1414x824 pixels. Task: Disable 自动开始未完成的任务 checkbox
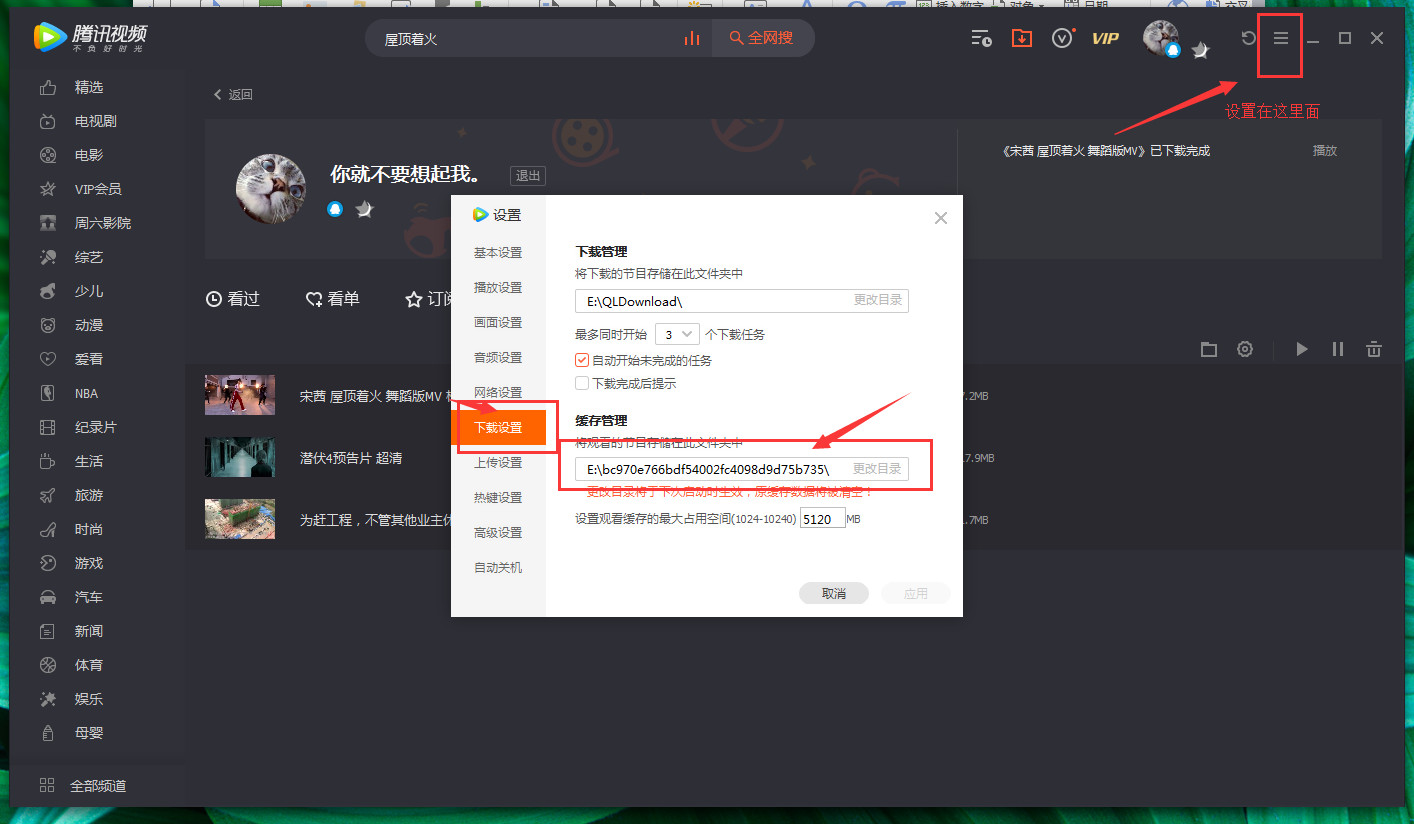click(582, 361)
